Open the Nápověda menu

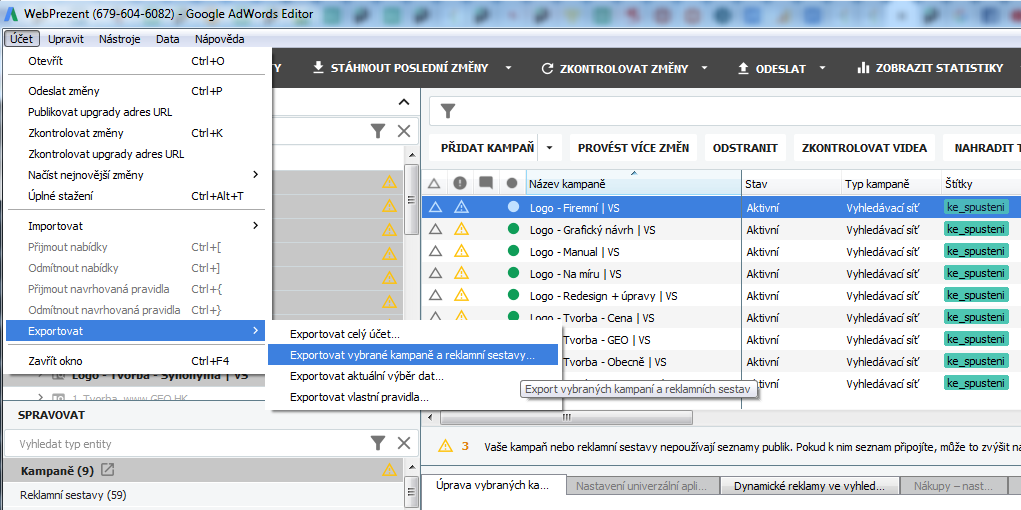point(219,39)
